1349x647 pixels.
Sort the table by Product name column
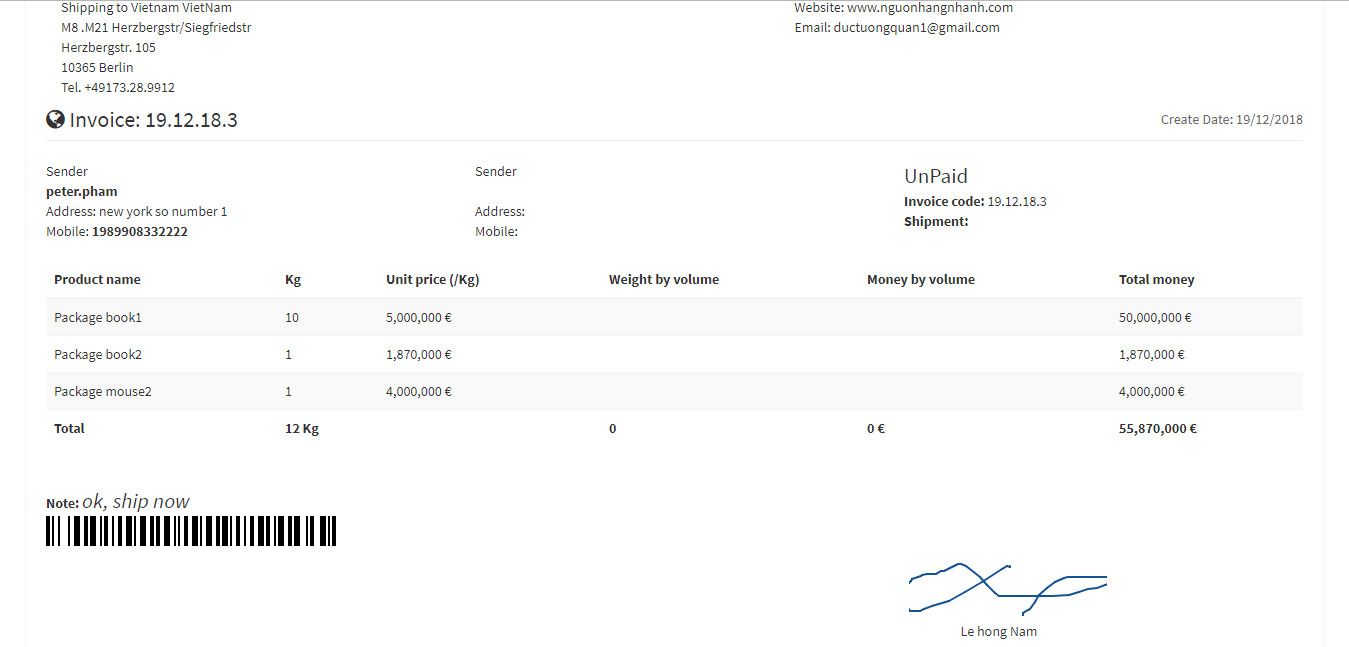pyautogui.click(x=97, y=279)
